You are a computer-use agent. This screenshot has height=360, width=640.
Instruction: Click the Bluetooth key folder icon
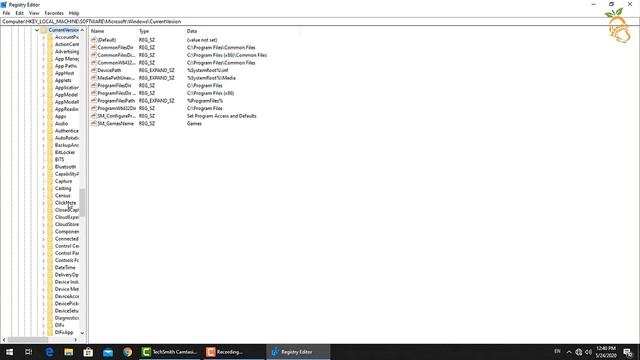[50, 167]
